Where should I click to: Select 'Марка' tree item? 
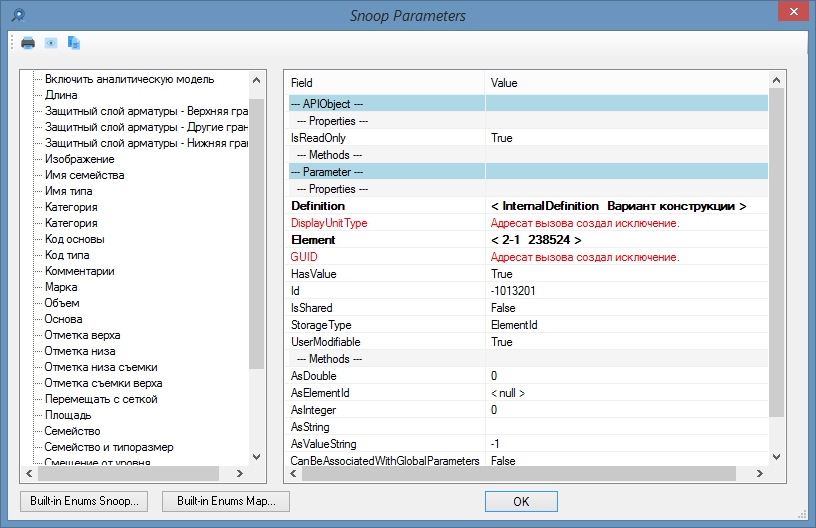click(x=61, y=287)
